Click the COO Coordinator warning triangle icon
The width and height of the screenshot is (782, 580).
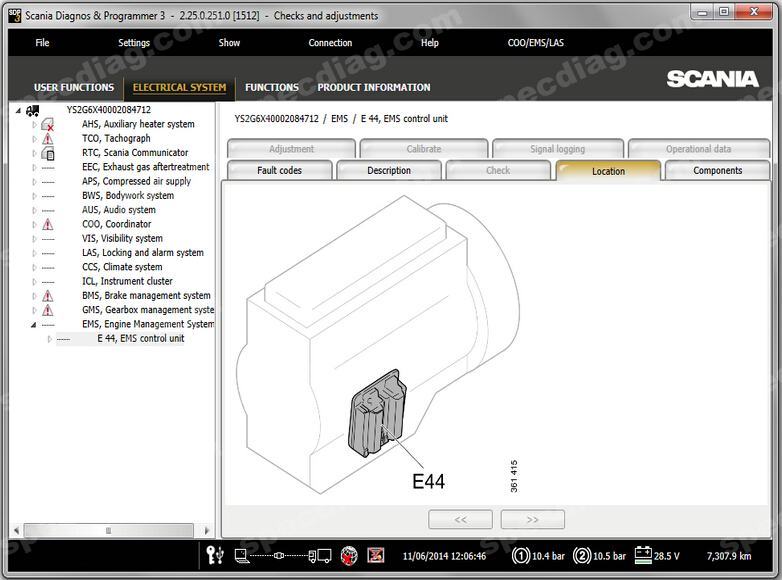click(x=47, y=225)
